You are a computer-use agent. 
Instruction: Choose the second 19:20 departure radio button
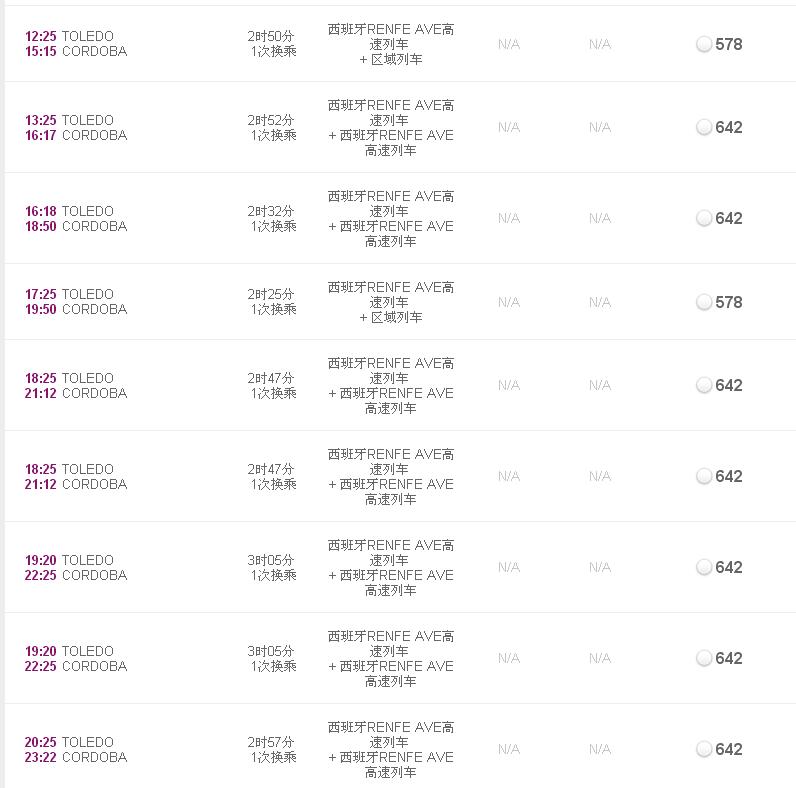(x=704, y=658)
